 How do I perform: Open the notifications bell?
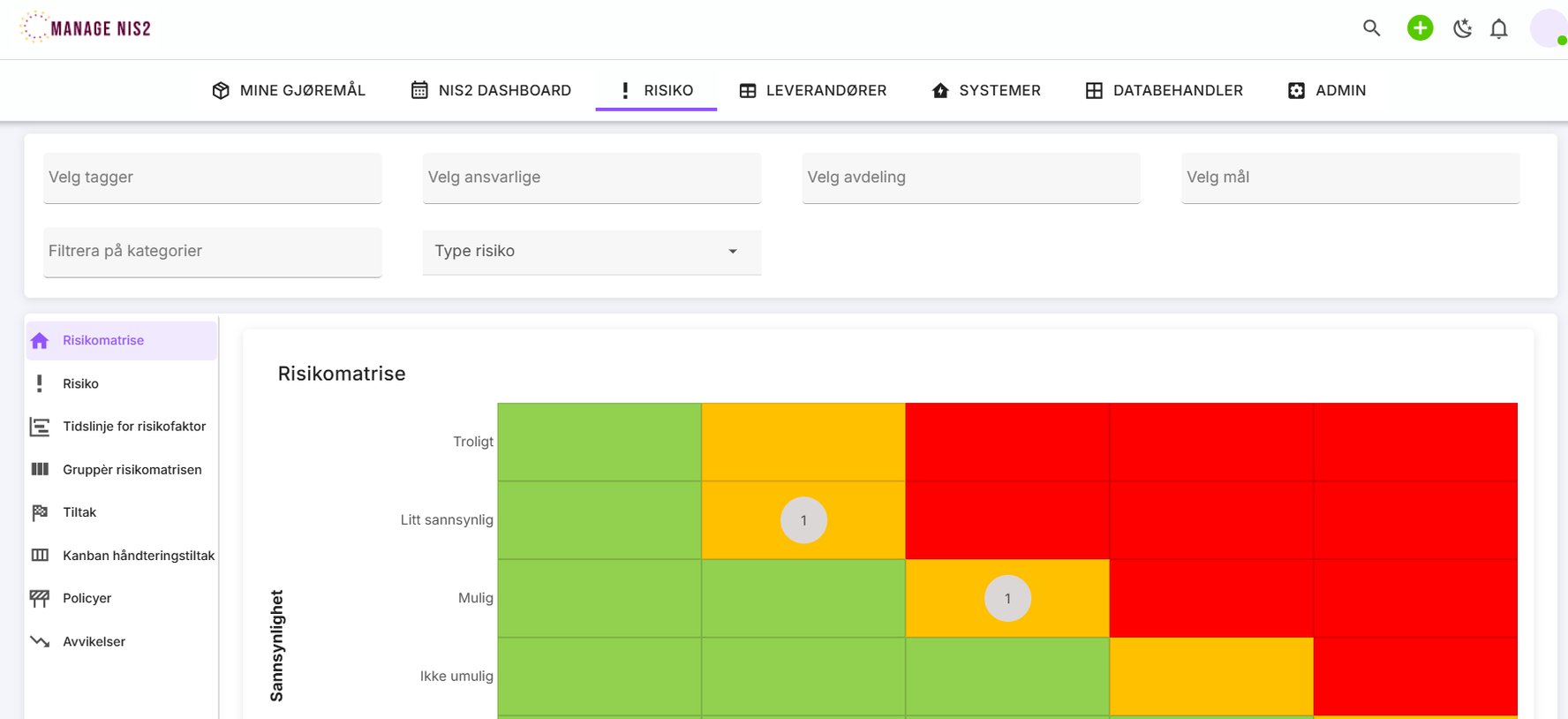click(1498, 29)
